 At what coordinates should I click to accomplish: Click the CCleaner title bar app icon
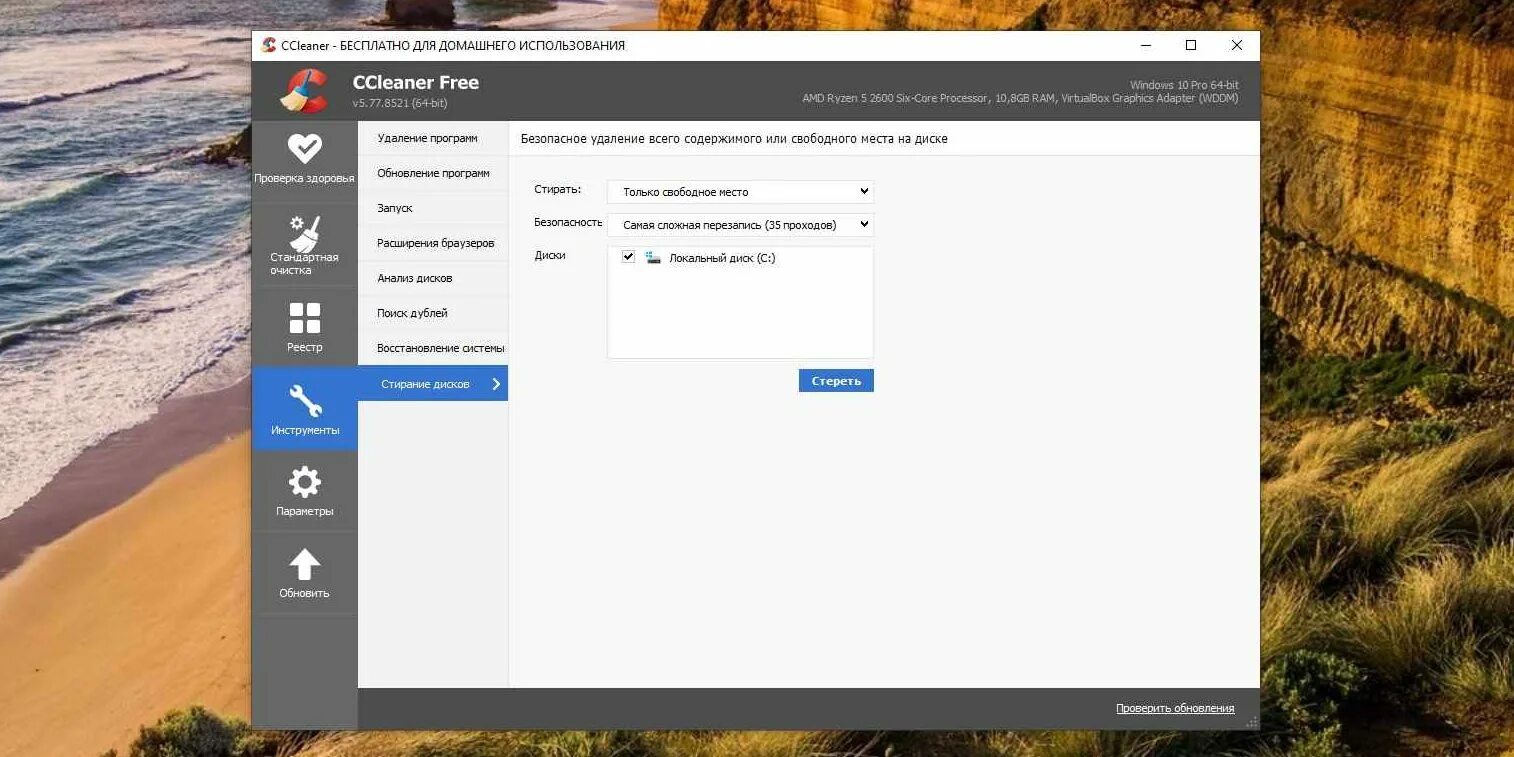[268, 45]
